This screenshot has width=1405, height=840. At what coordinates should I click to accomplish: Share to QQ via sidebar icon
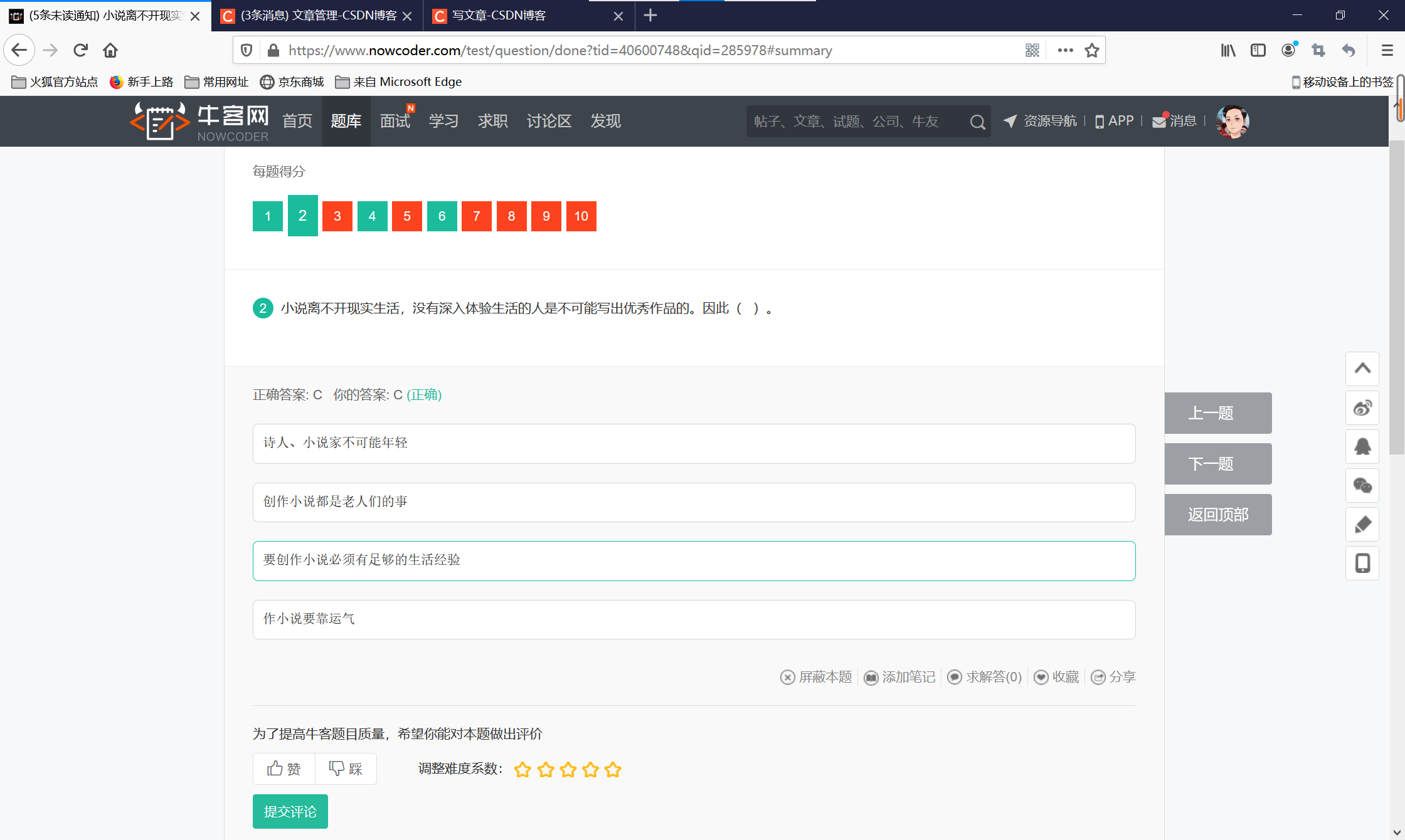coord(1362,447)
